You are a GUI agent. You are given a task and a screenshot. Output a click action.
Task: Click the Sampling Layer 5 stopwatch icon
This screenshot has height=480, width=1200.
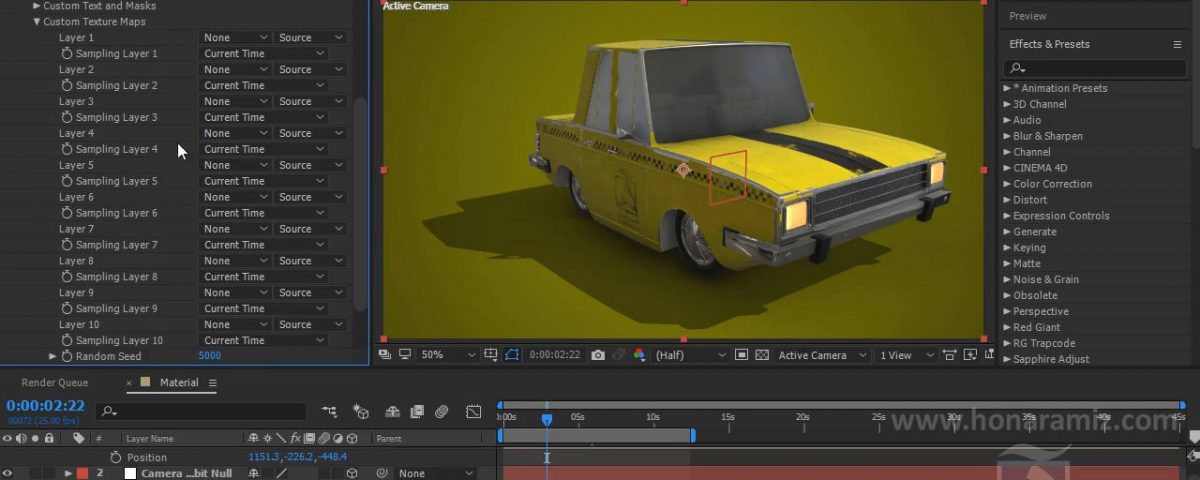(x=67, y=181)
